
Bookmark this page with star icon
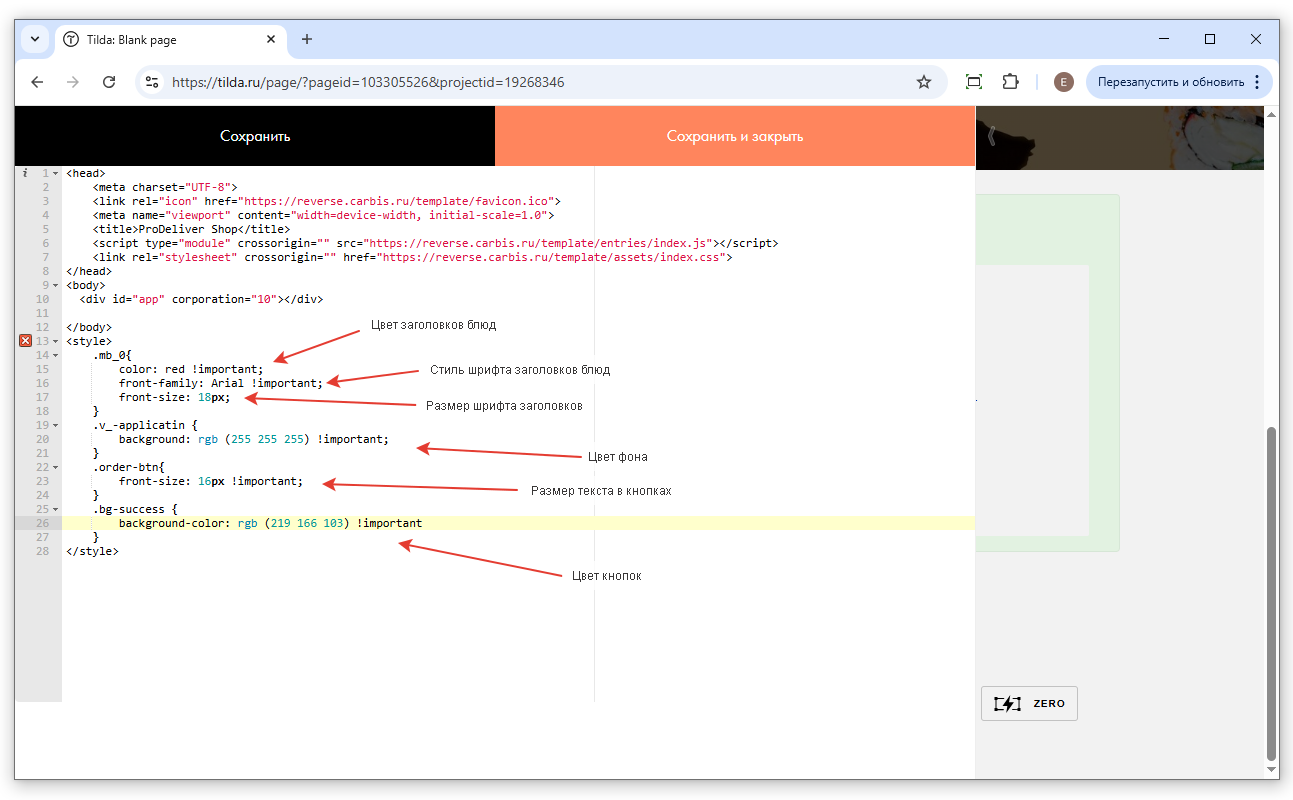click(923, 82)
